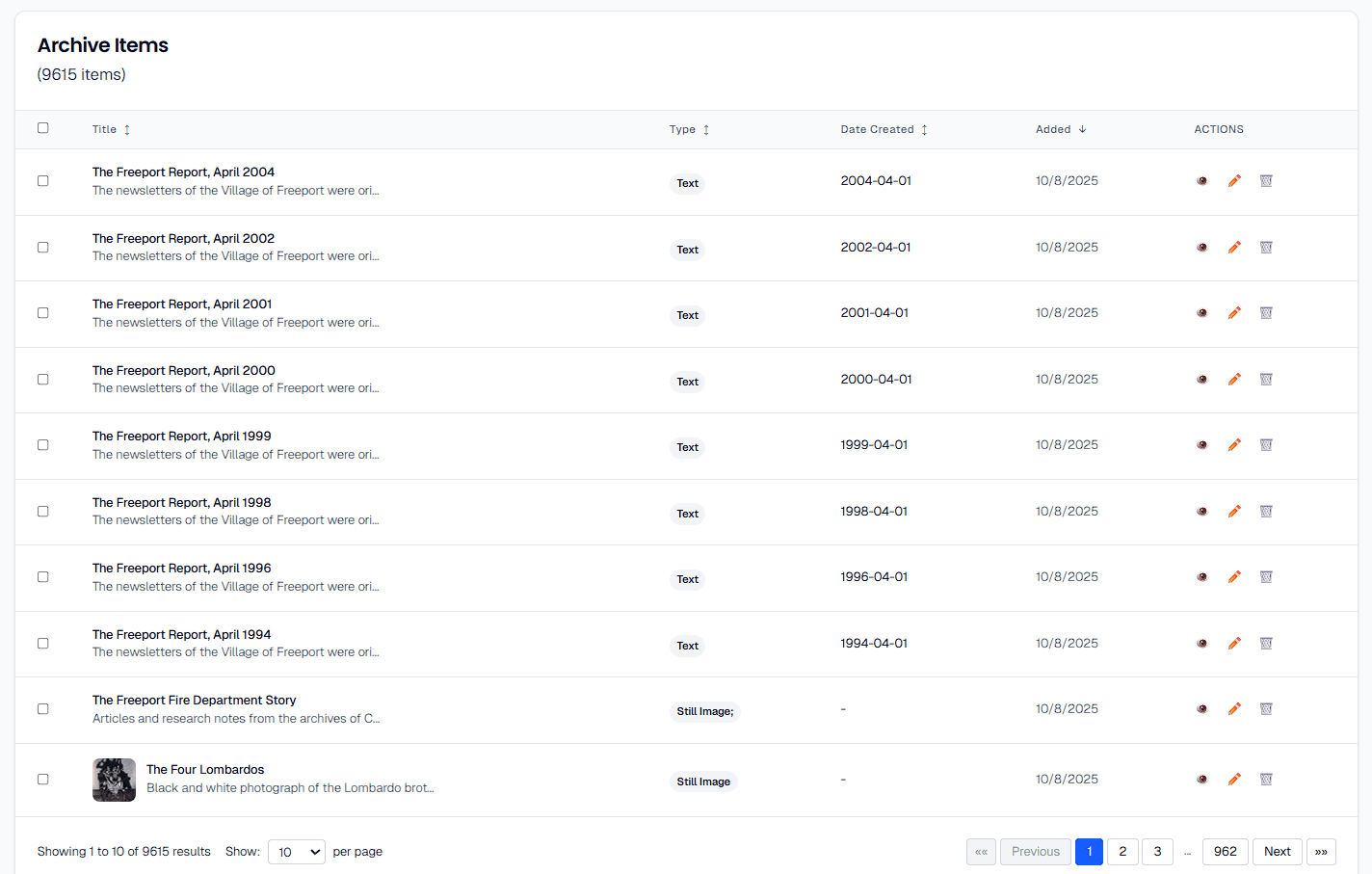This screenshot has height=874, width=1372.
Task: Open the view icon for Freeport Report April 2004
Action: [1201, 180]
